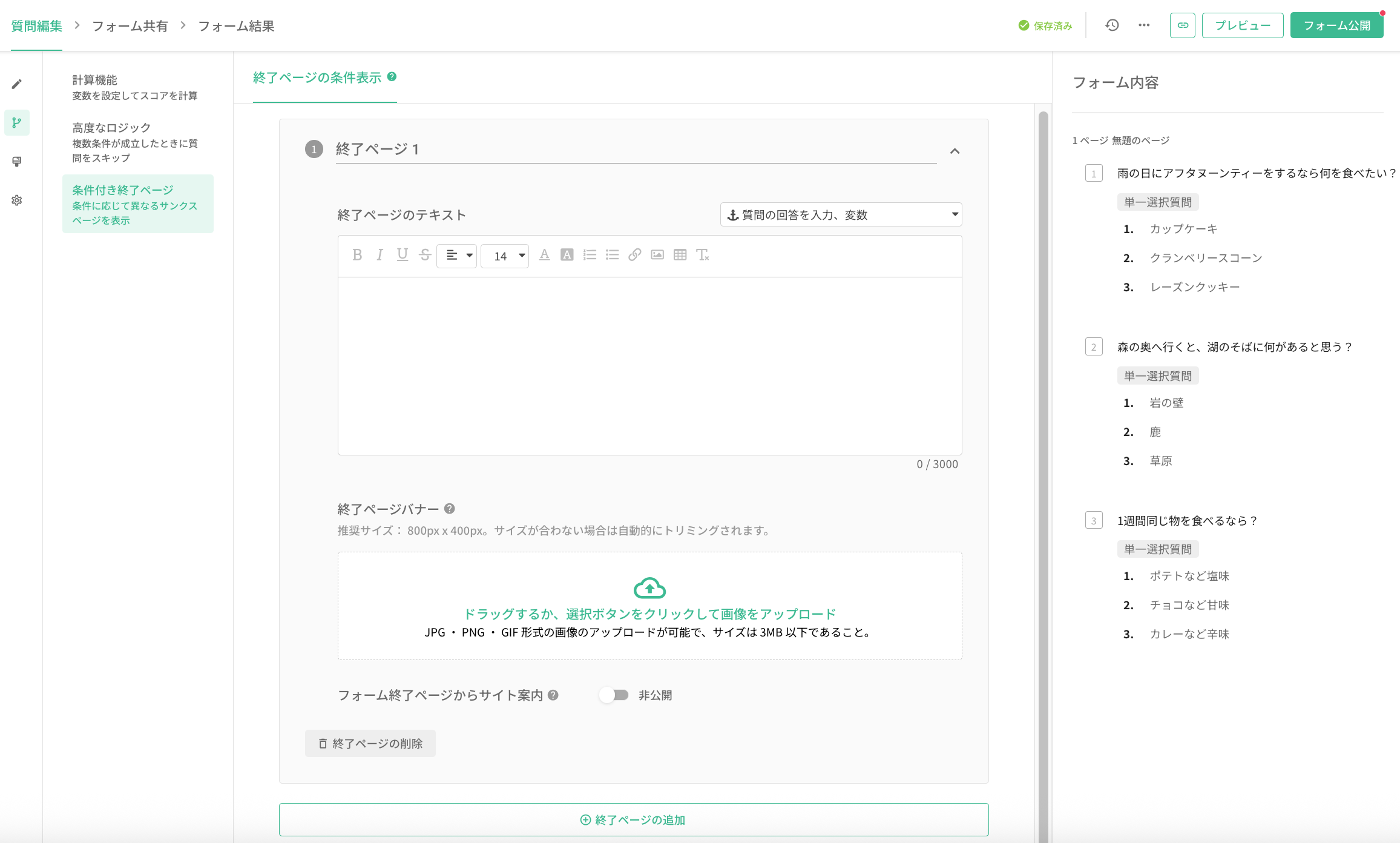Switch to 質問編集 tab
Image resolution: width=1400 pixels, height=843 pixels.
pyautogui.click(x=37, y=26)
